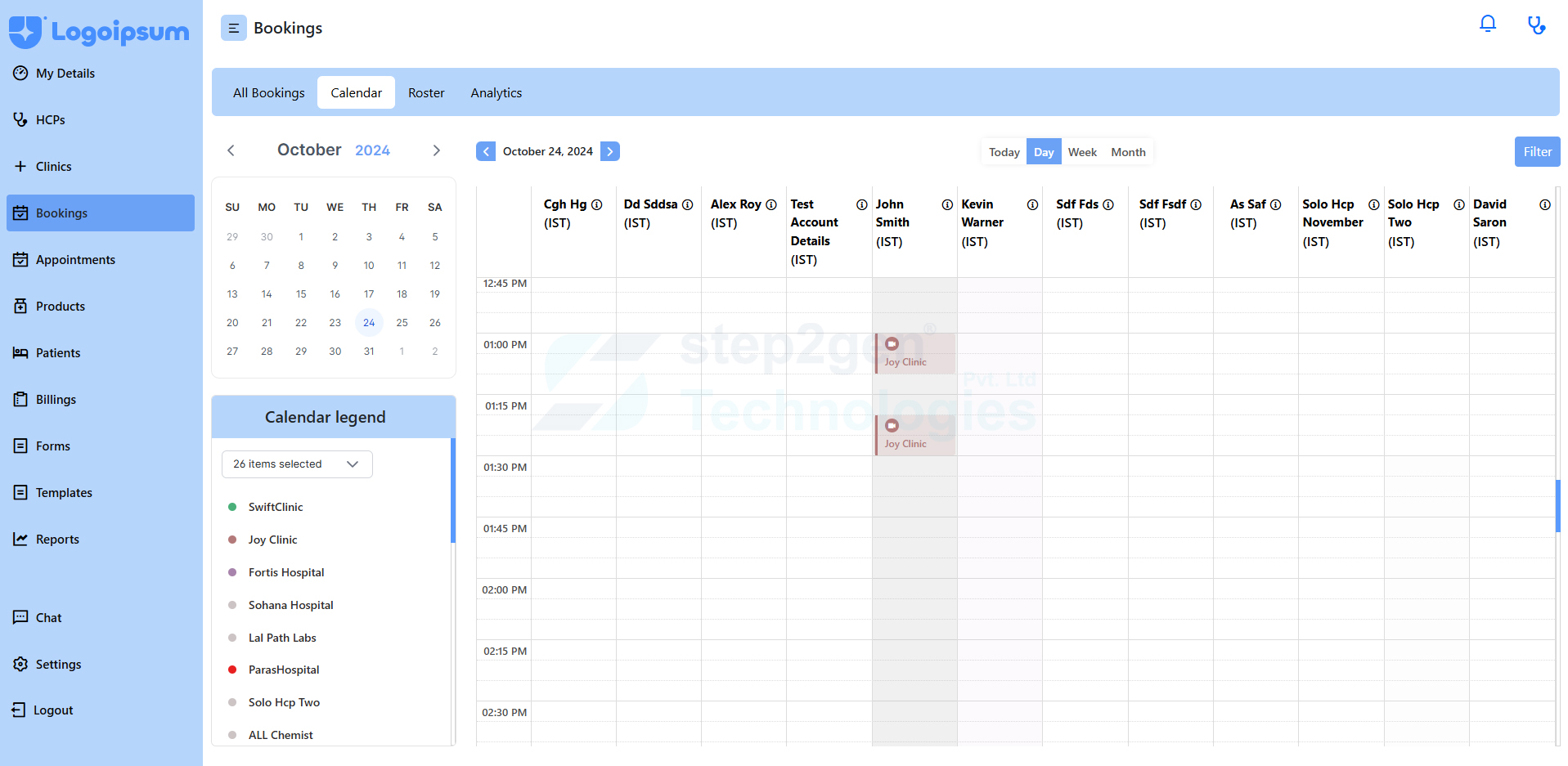Click info icon next to Sdf Fds
The height and width of the screenshot is (766, 1568).
(1108, 204)
